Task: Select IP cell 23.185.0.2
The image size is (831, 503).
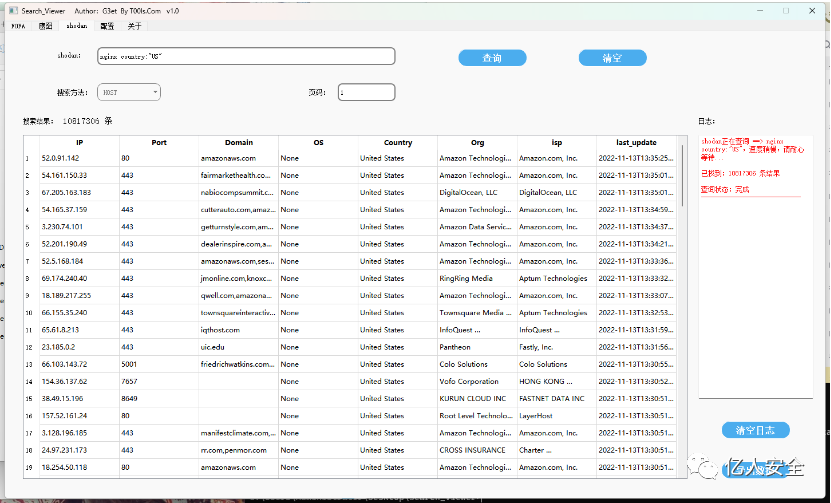Action: (79, 347)
